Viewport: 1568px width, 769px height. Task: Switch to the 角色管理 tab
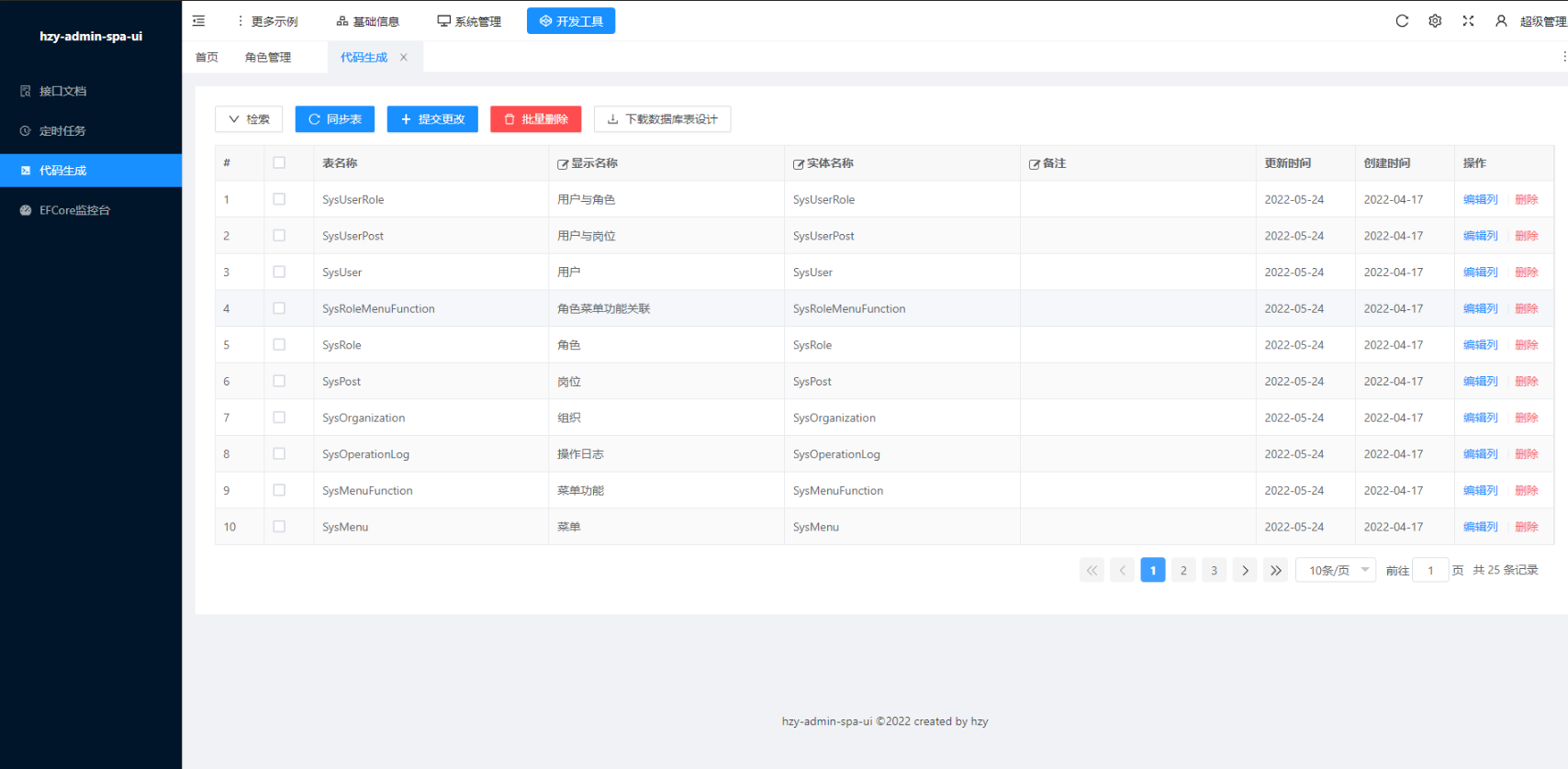(268, 57)
